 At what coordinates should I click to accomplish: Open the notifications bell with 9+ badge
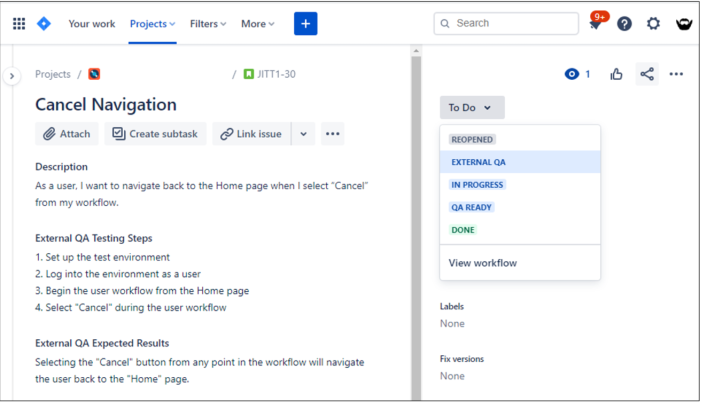pos(596,22)
